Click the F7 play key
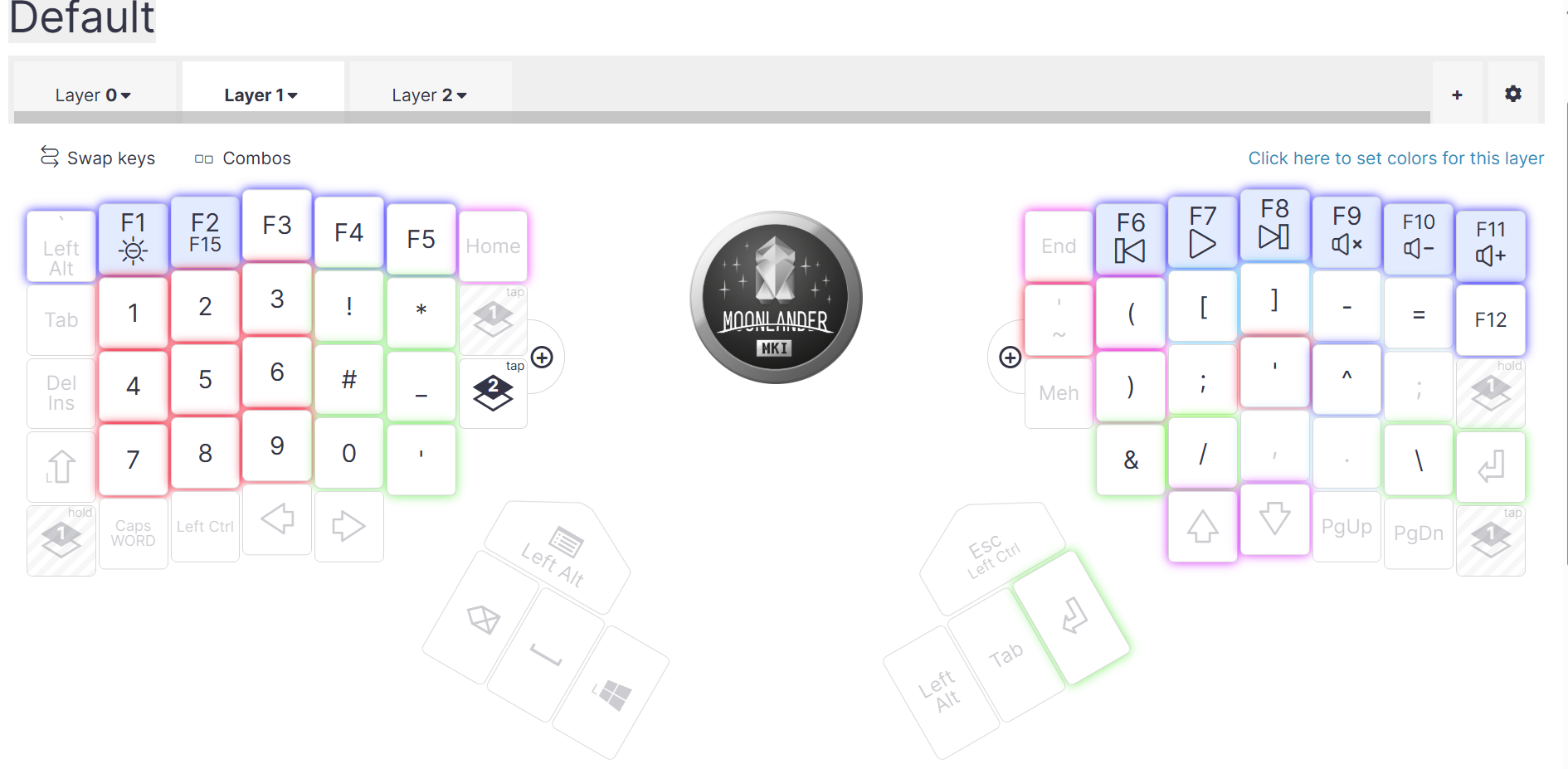The image size is (1568, 769). [1202, 231]
